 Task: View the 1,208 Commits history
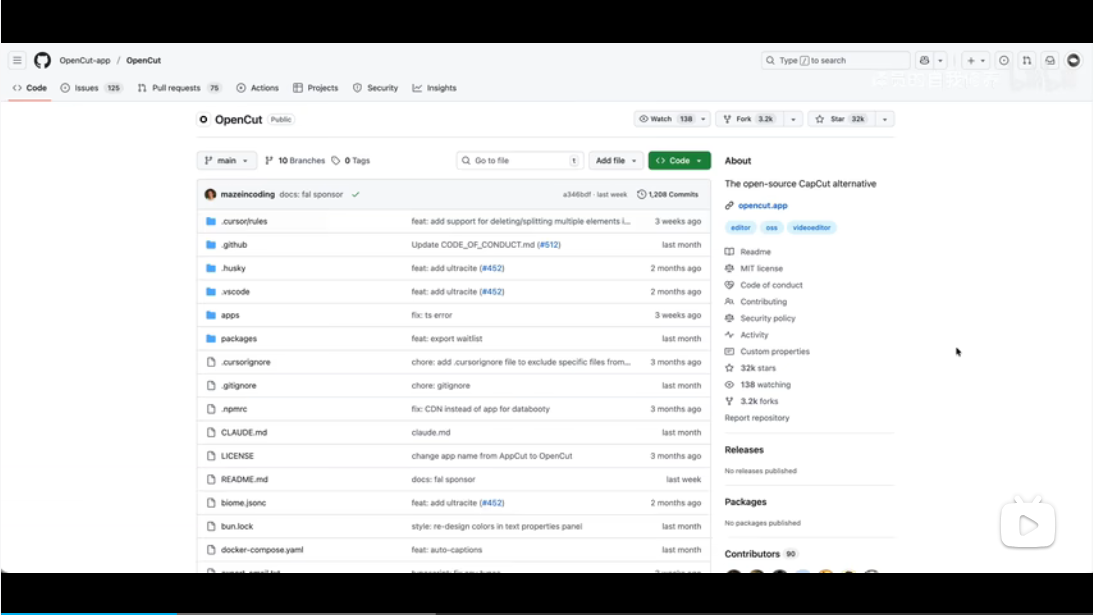pos(668,195)
